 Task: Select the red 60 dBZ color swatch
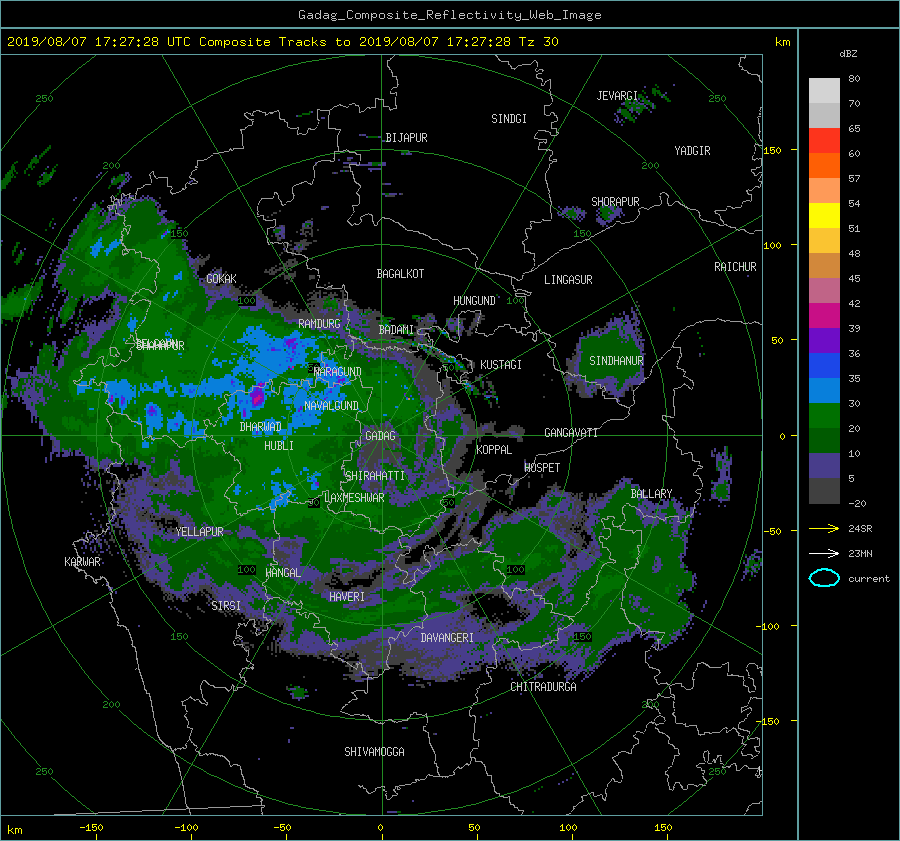[824, 141]
